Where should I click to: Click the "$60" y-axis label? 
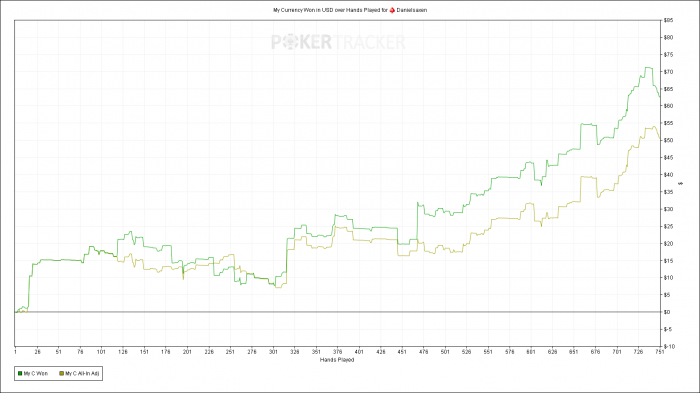[x=668, y=106]
